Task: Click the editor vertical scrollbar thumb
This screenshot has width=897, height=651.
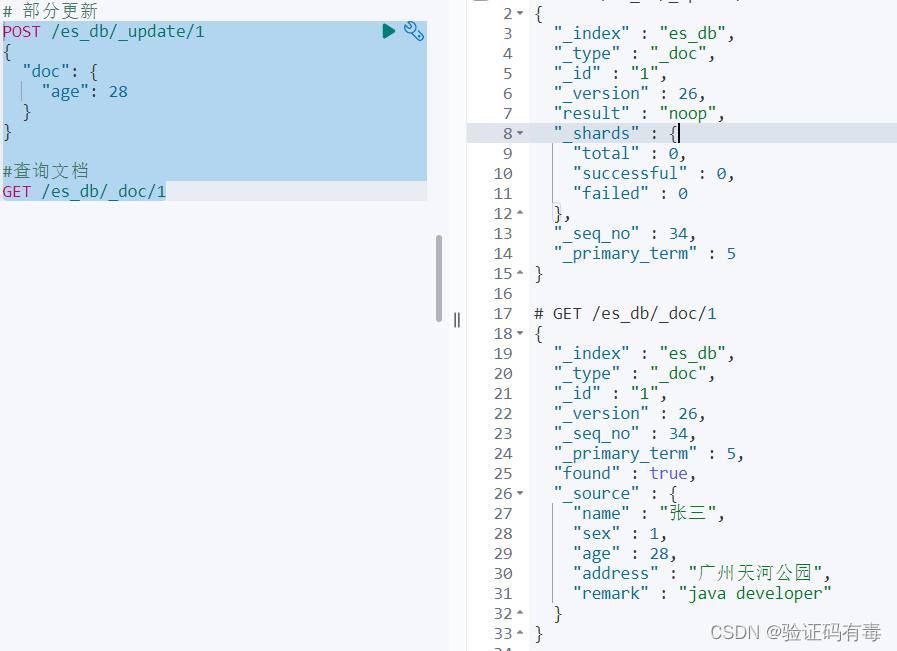Action: tap(439, 278)
